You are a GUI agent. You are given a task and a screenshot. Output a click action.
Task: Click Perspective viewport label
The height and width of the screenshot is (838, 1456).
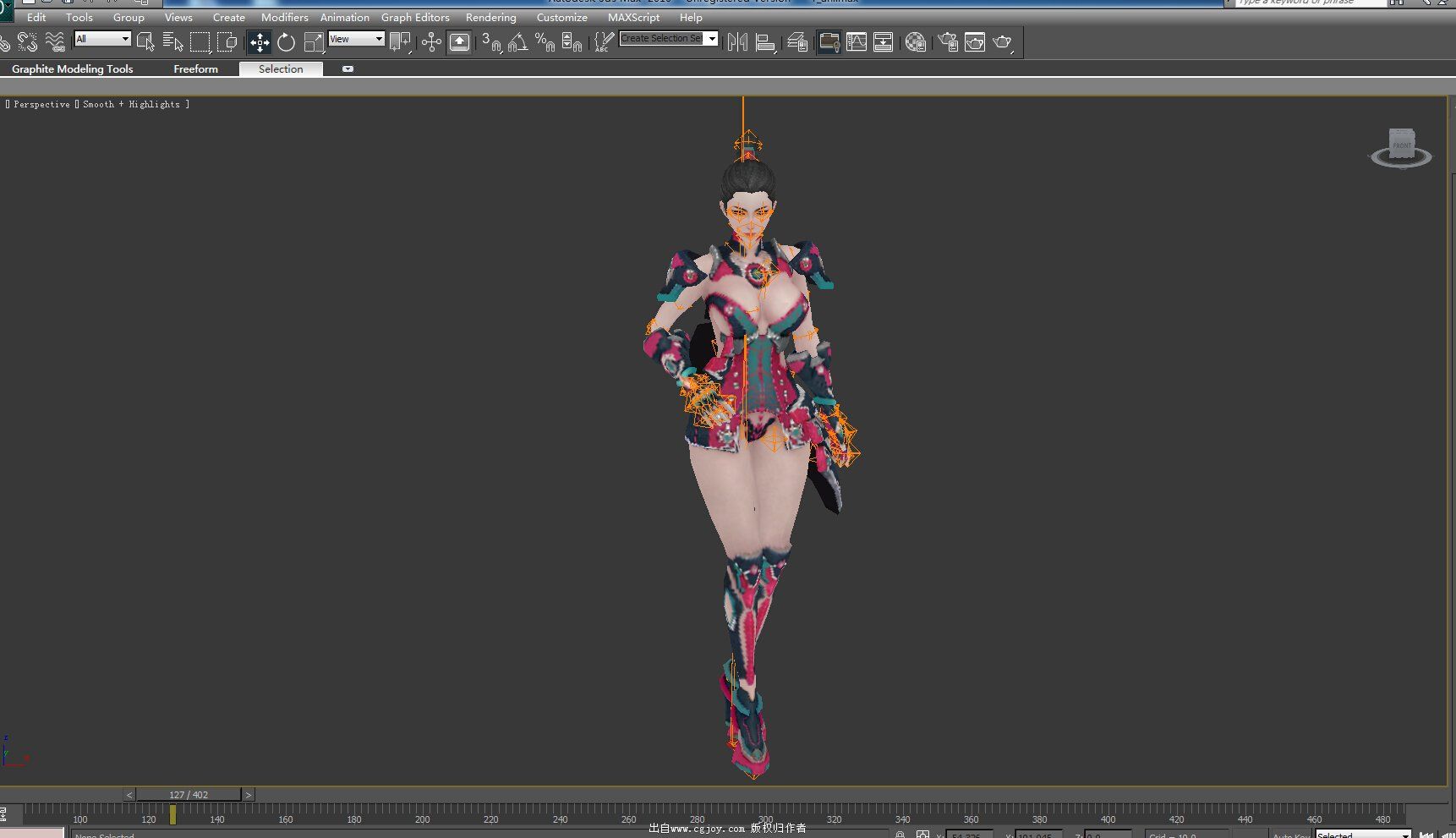(41, 104)
